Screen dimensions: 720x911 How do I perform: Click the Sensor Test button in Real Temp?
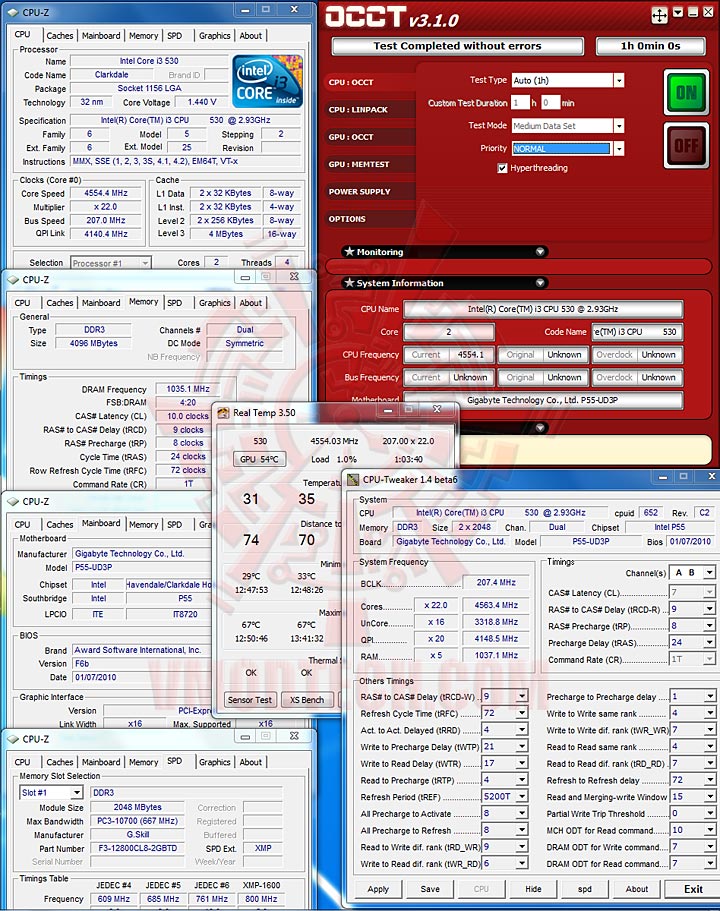coord(250,700)
